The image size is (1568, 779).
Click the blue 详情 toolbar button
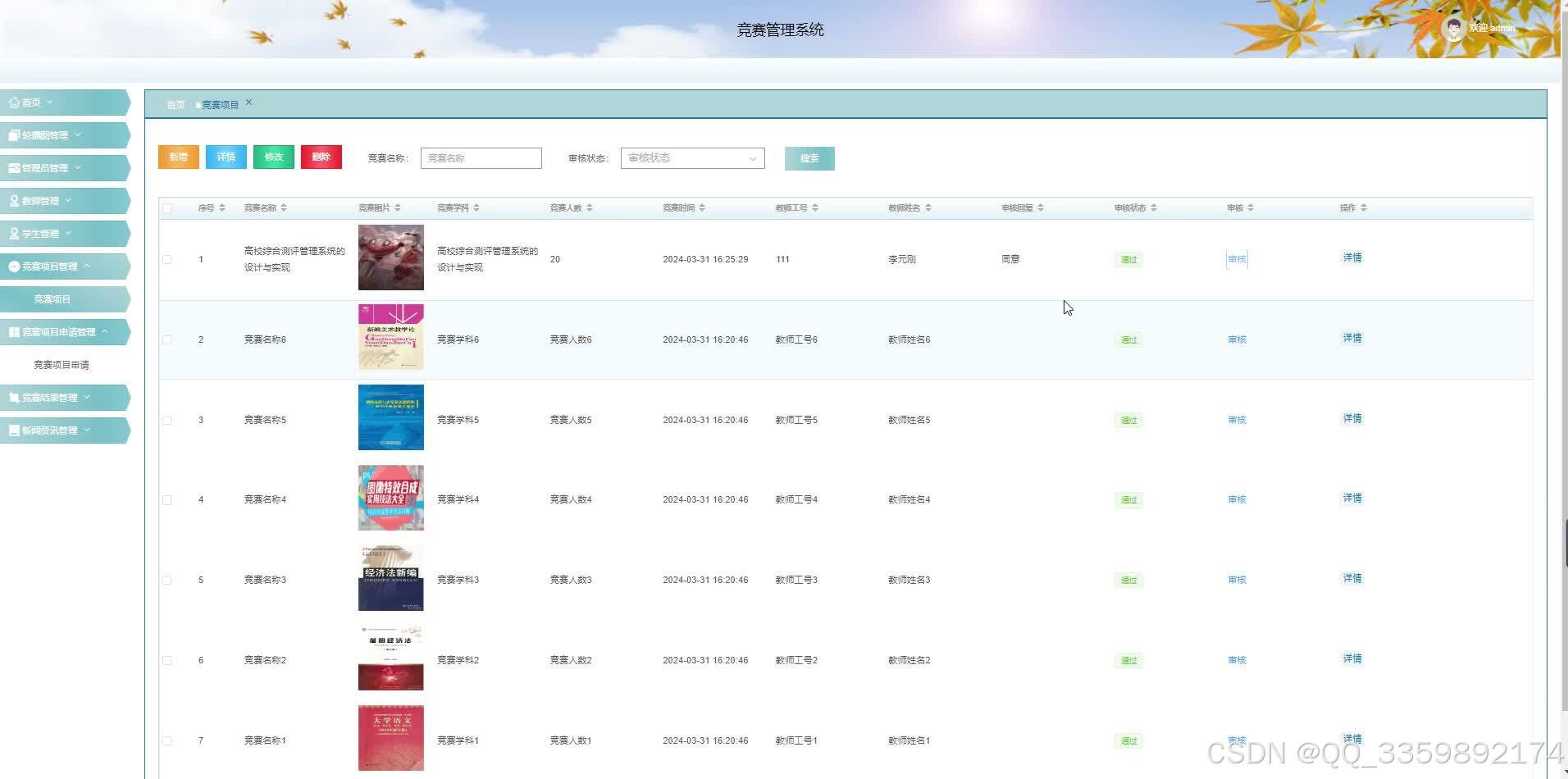coord(226,157)
